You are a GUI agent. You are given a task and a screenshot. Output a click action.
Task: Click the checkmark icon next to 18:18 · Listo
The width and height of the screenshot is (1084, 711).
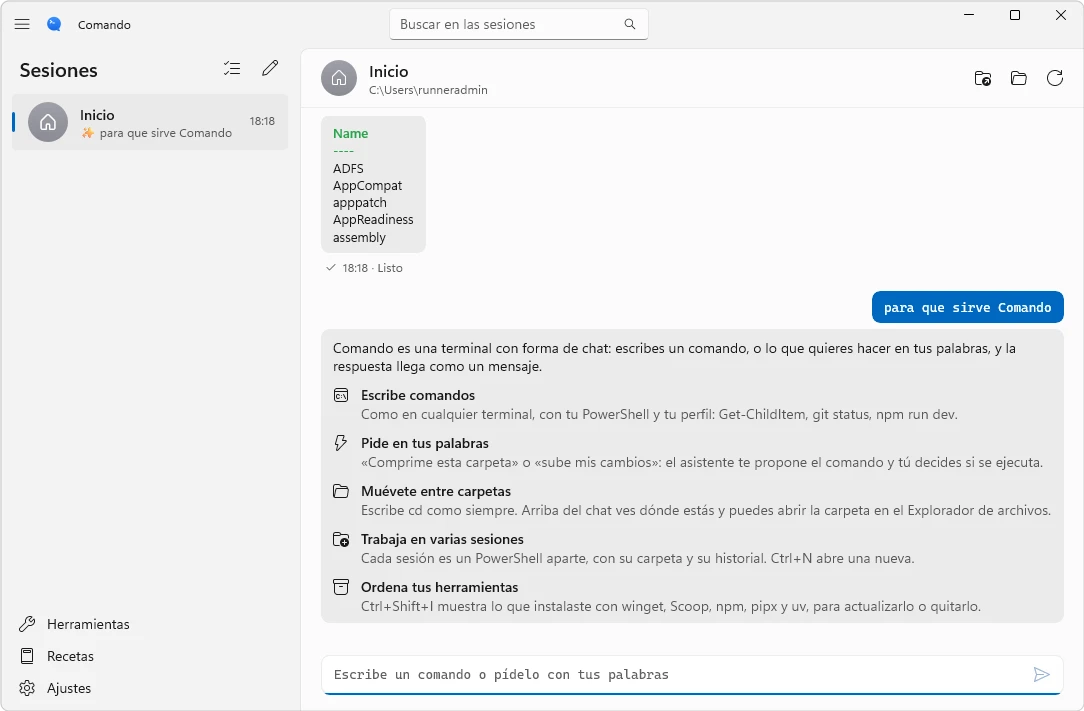(330, 268)
